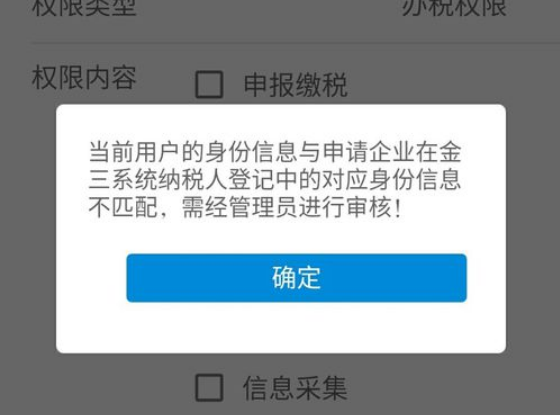Tap the dimmed backdrop right of the popup
Viewport: 560px width, 415px height.
pos(533,229)
